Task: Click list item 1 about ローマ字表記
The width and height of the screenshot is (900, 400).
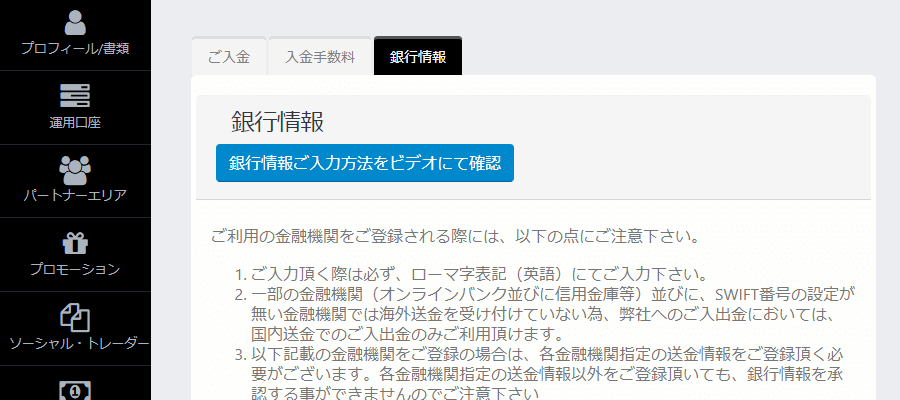Action: coord(474,273)
